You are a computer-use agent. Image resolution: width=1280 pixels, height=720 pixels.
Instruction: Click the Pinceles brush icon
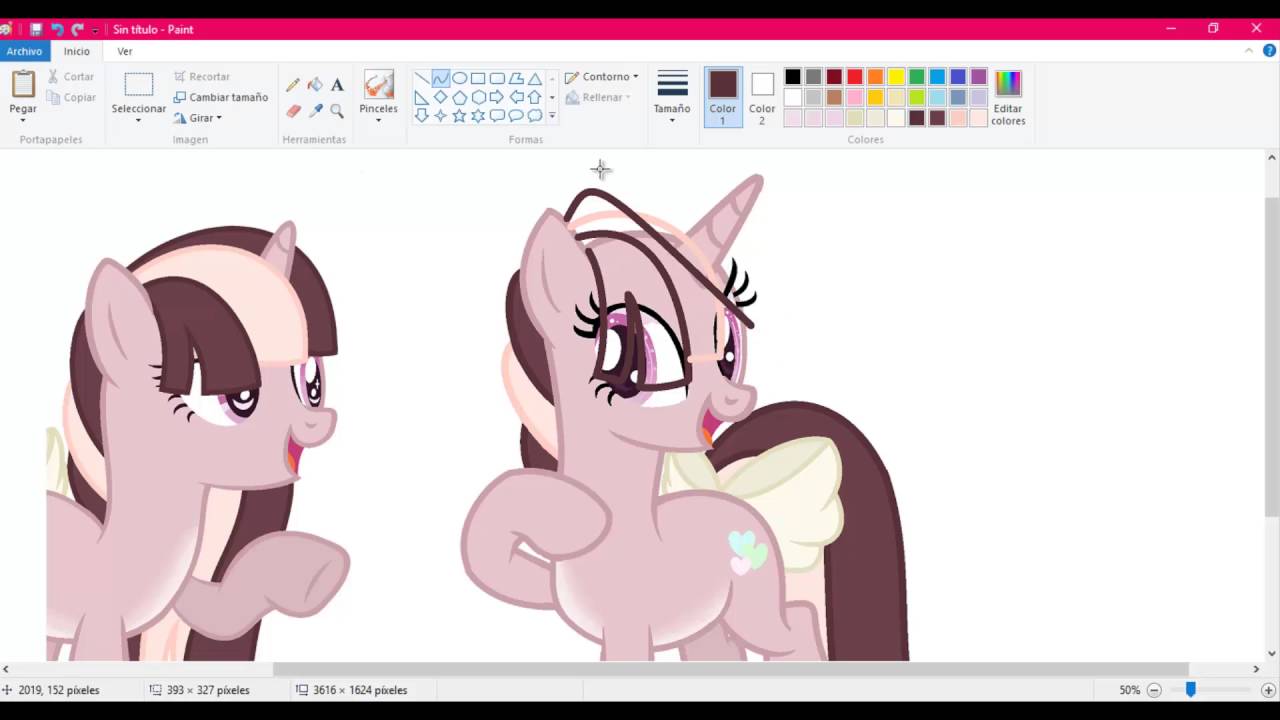click(x=378, y=84)
